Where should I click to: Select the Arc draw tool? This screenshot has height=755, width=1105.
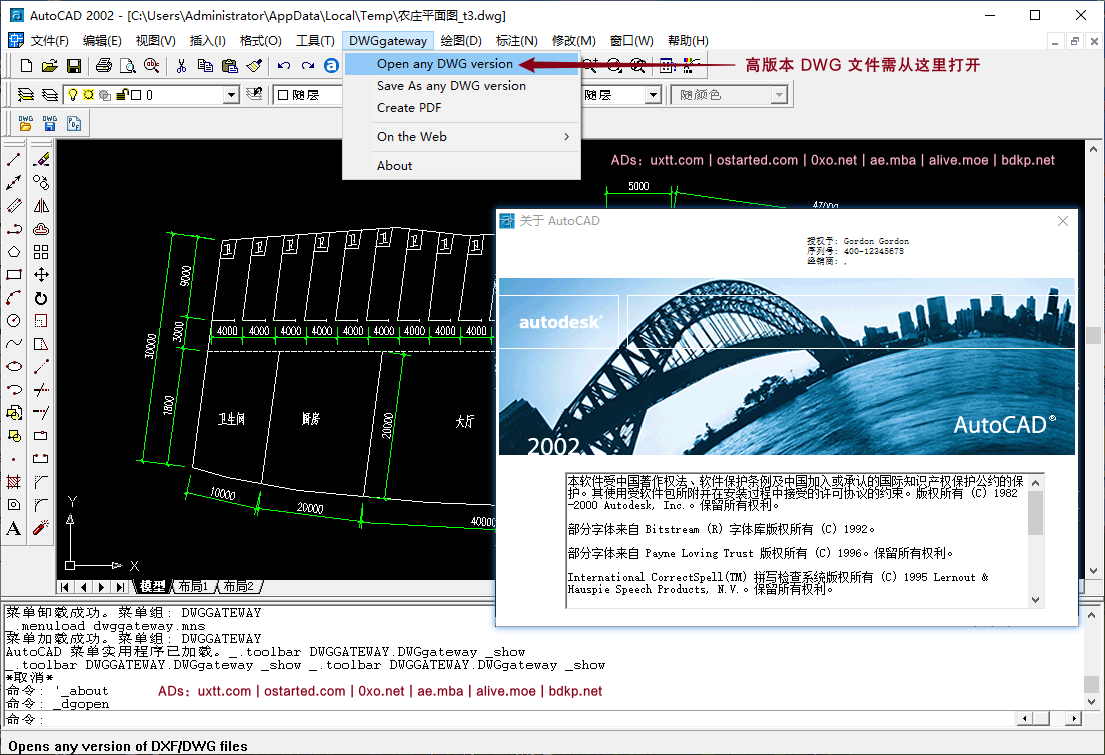(13, 297)
